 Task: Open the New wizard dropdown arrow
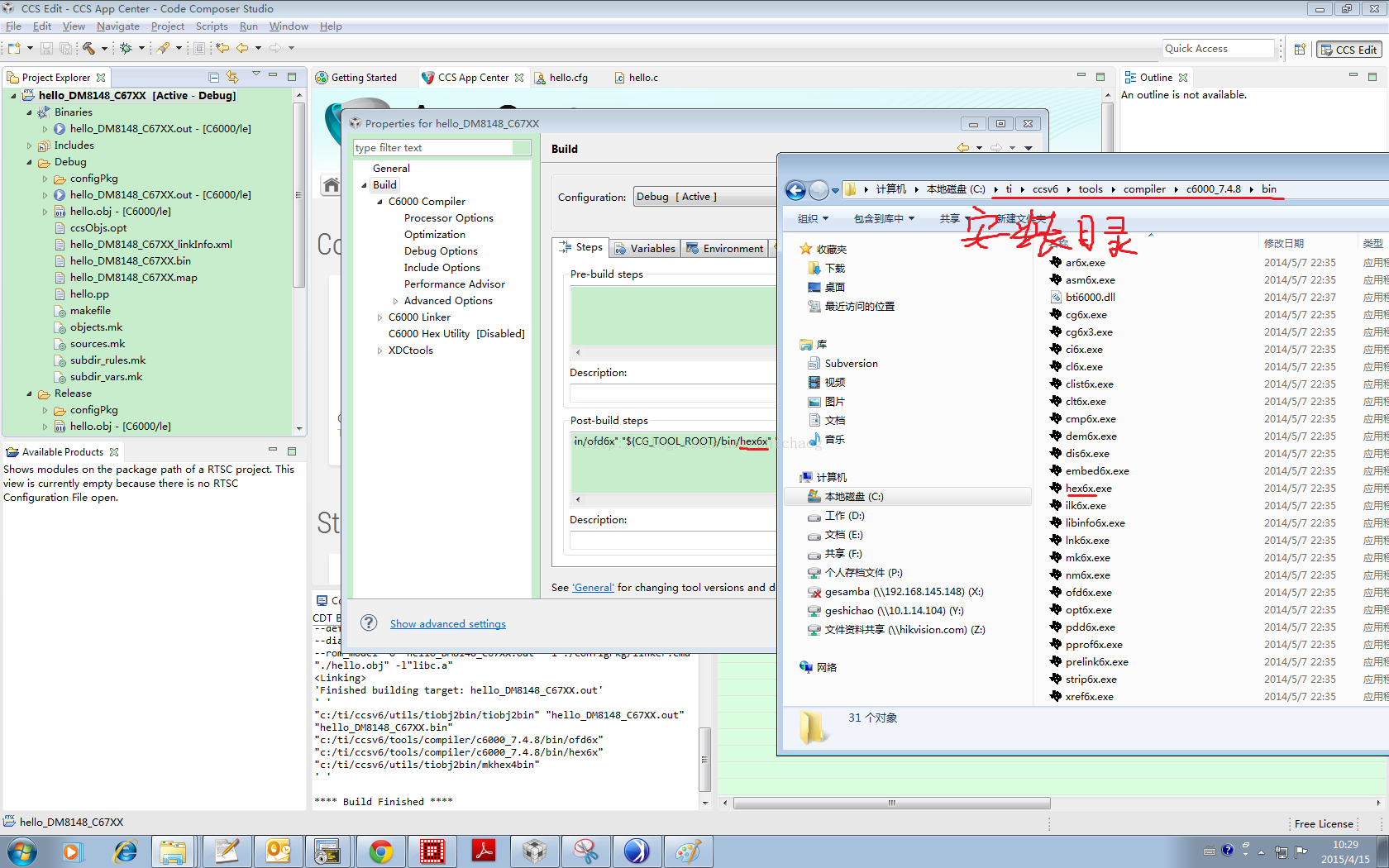click(30, 48)
